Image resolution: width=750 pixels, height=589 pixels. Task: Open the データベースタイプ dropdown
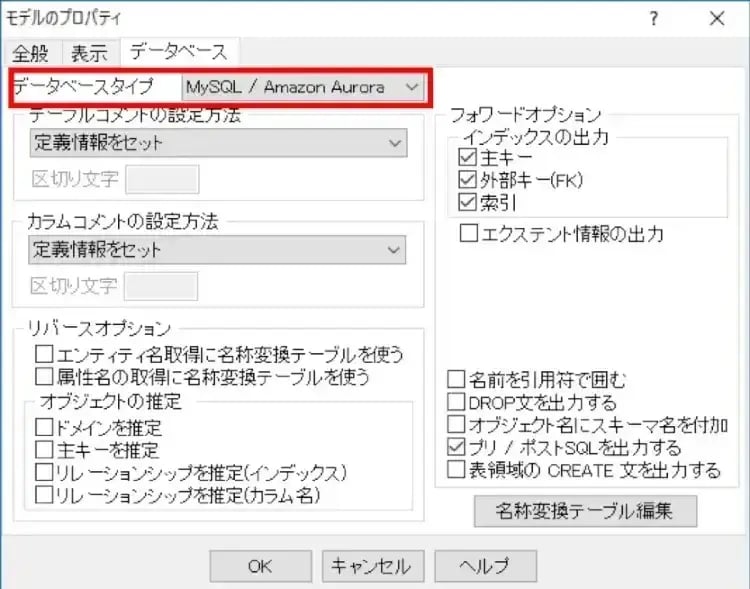(301, 88)
